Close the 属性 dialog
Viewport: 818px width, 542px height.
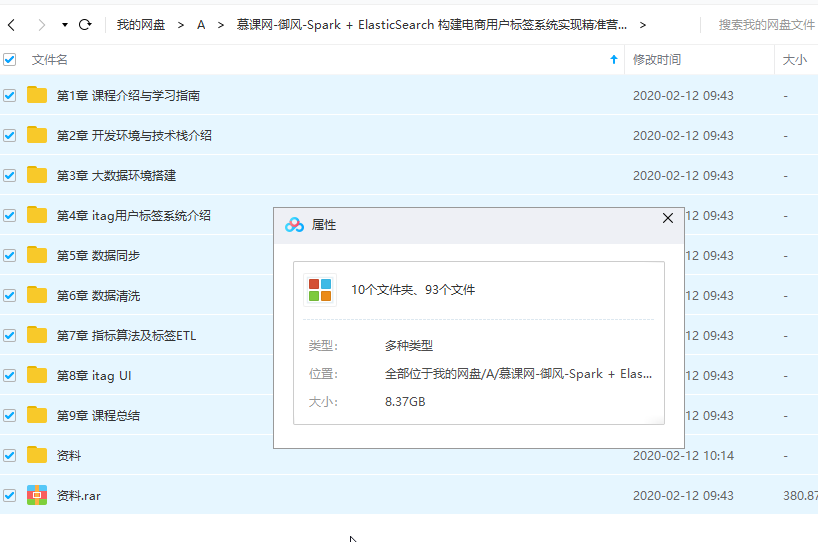point(668,218)
